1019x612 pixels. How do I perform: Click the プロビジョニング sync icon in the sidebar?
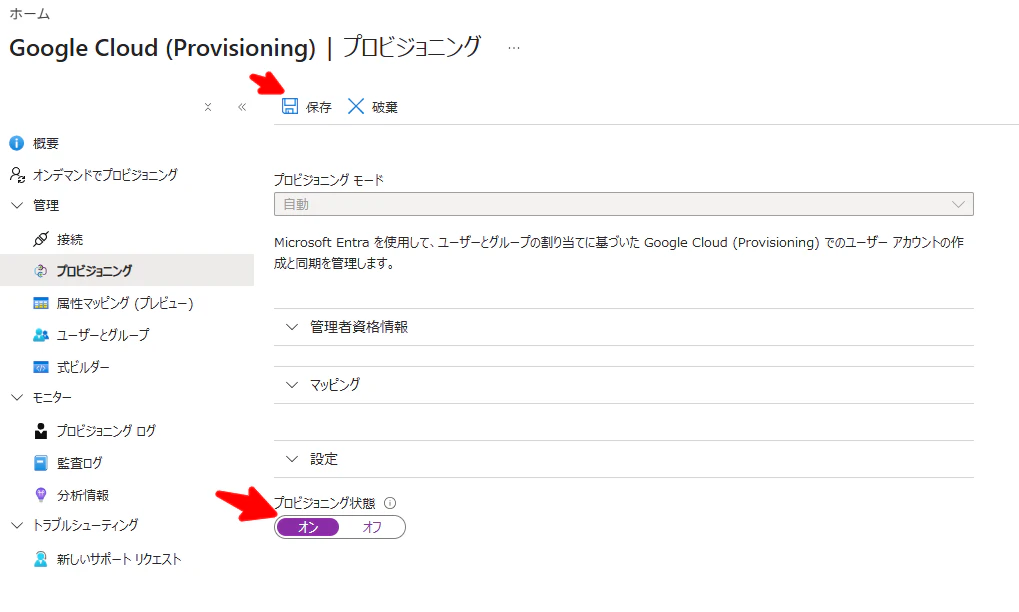click(40, 271)
